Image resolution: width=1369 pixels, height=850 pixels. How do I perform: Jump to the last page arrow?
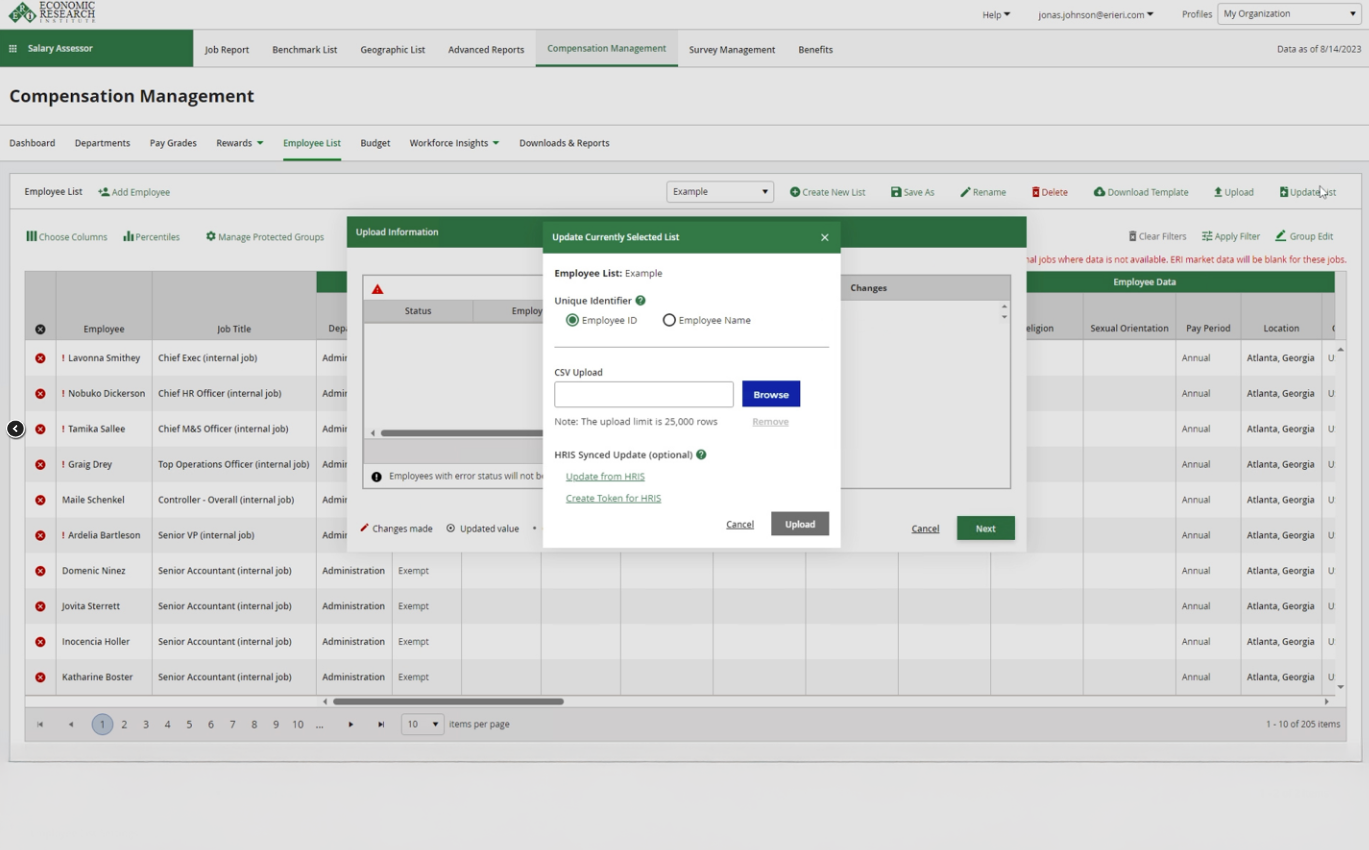tap(381, 724)
